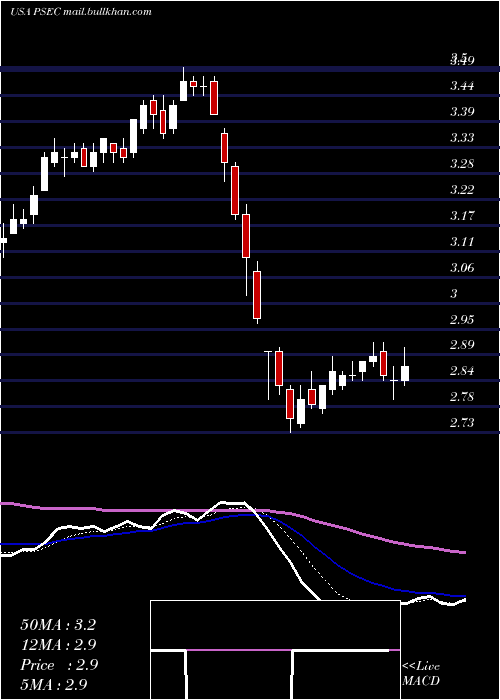Click the 3.11 price axis label
This screenshot has width=500, height=700.
tap(462, 242)
